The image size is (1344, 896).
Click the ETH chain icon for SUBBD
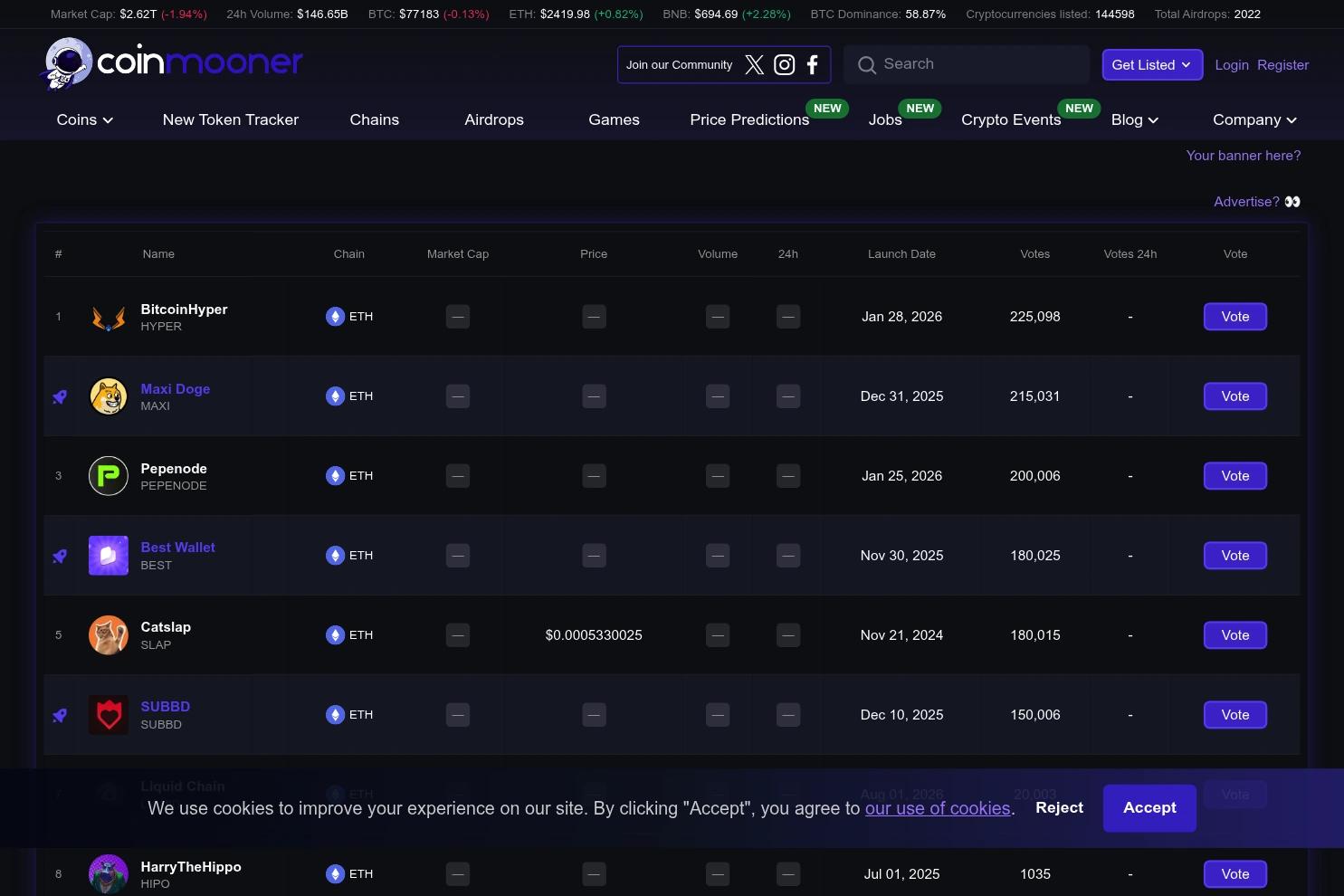point(335,715)
